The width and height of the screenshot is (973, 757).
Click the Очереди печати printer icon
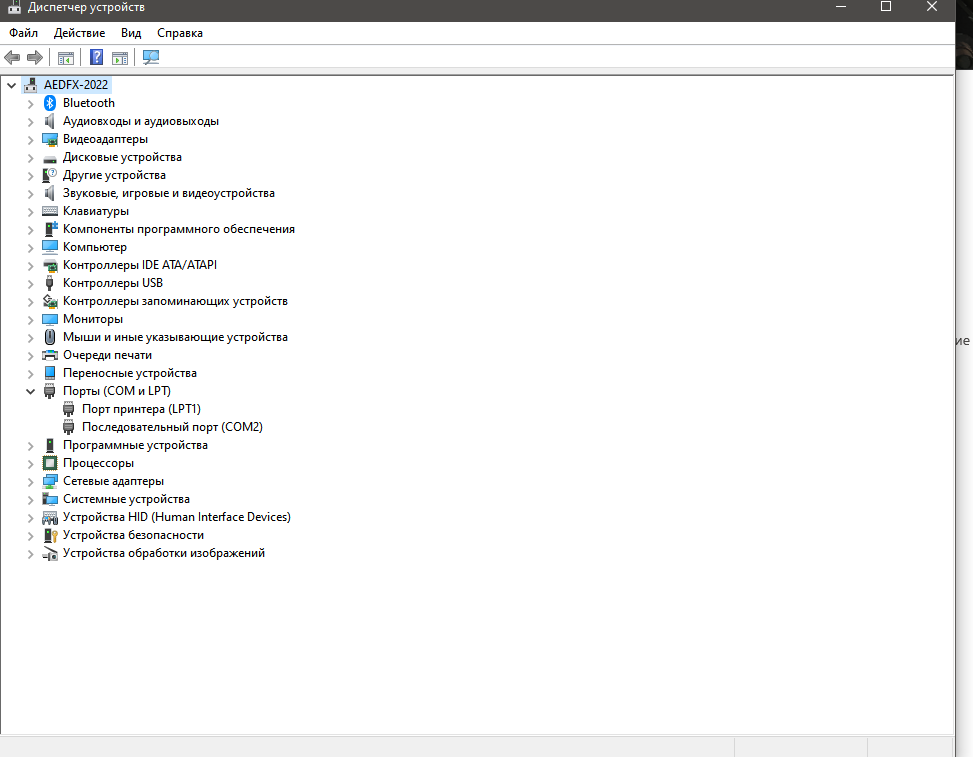(x=50, y=355)
